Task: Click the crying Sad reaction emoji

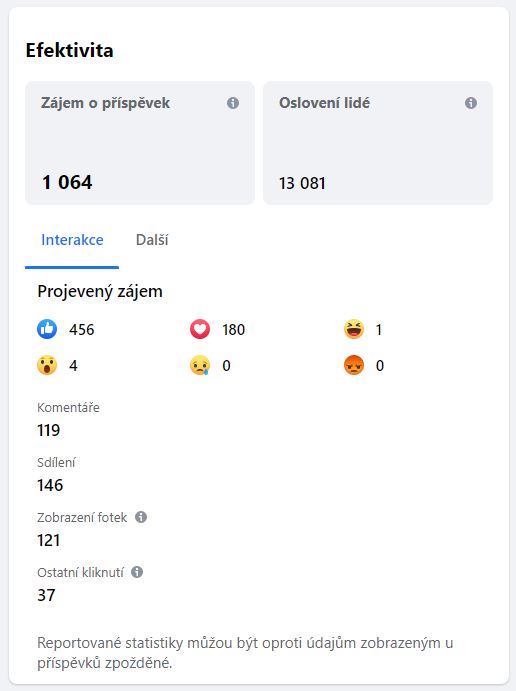Action: (x=200, y=365)
